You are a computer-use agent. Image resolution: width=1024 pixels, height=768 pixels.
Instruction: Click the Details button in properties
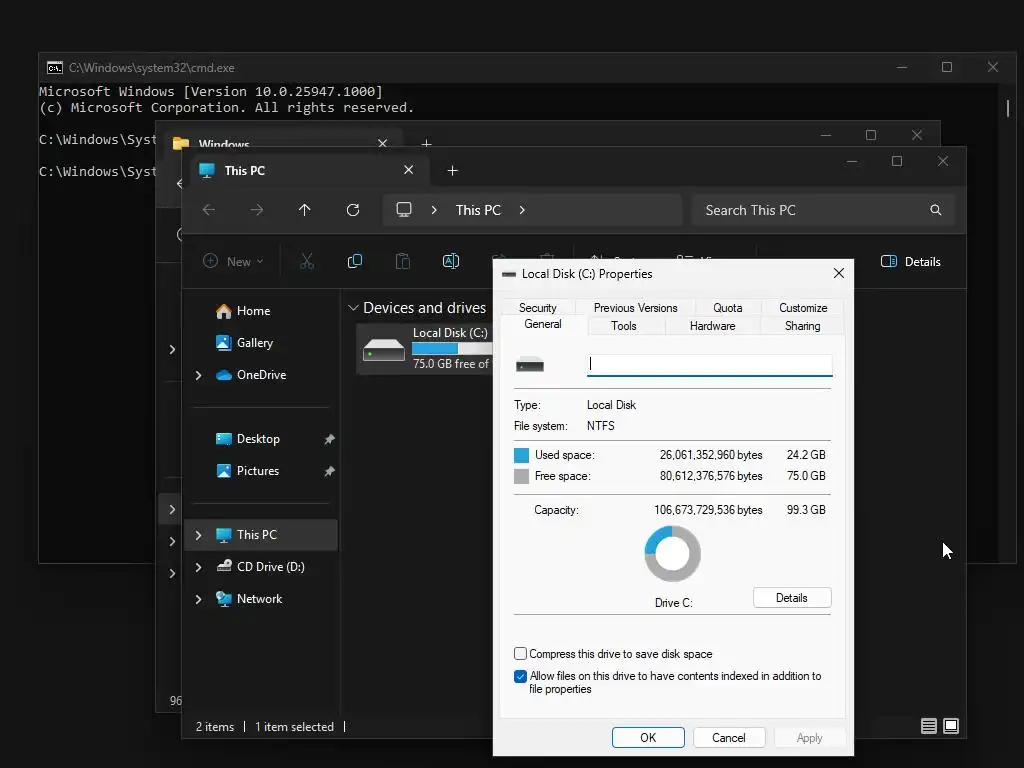pyautogui.click(x=792, y=598)
